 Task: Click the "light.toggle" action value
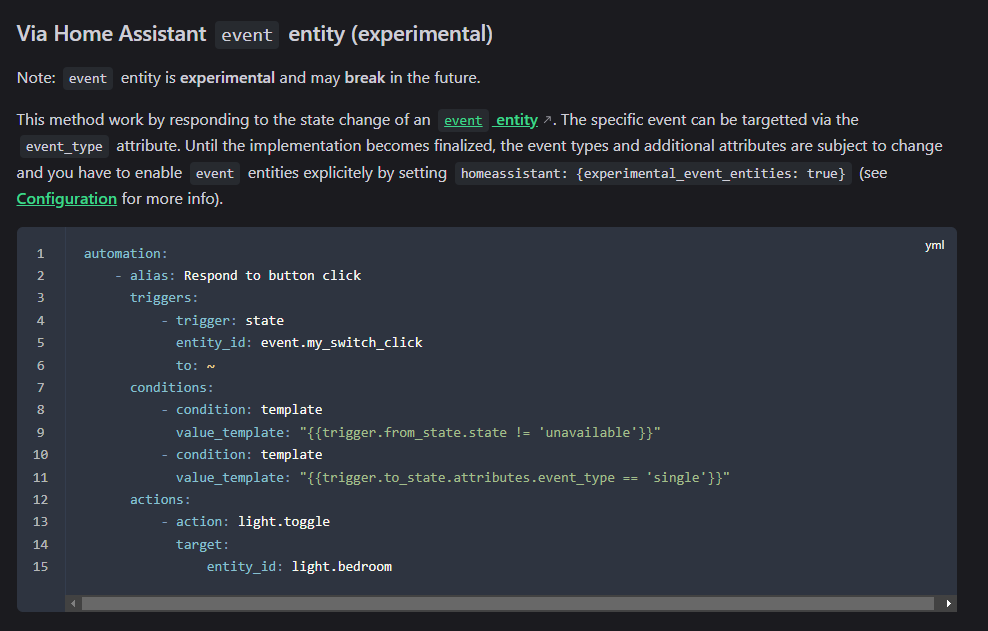tap(284, 521)
